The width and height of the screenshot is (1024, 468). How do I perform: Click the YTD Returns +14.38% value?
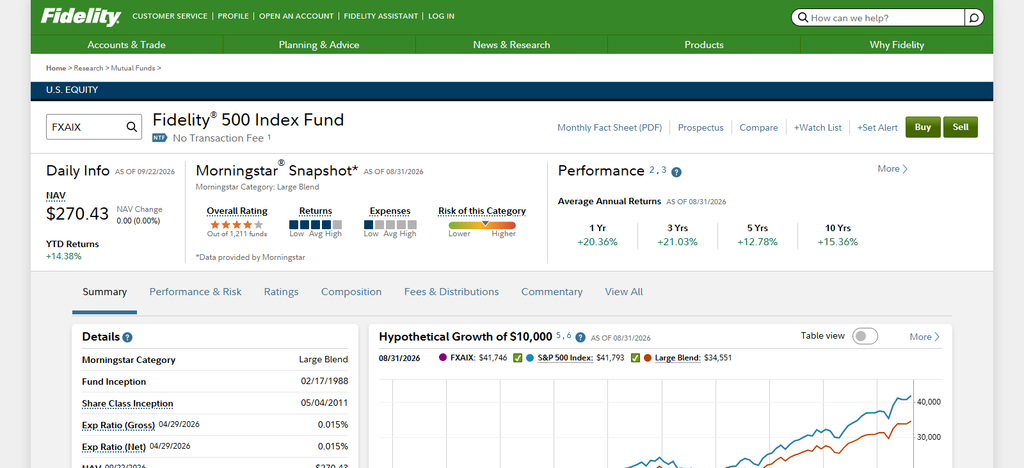(64, 257)
